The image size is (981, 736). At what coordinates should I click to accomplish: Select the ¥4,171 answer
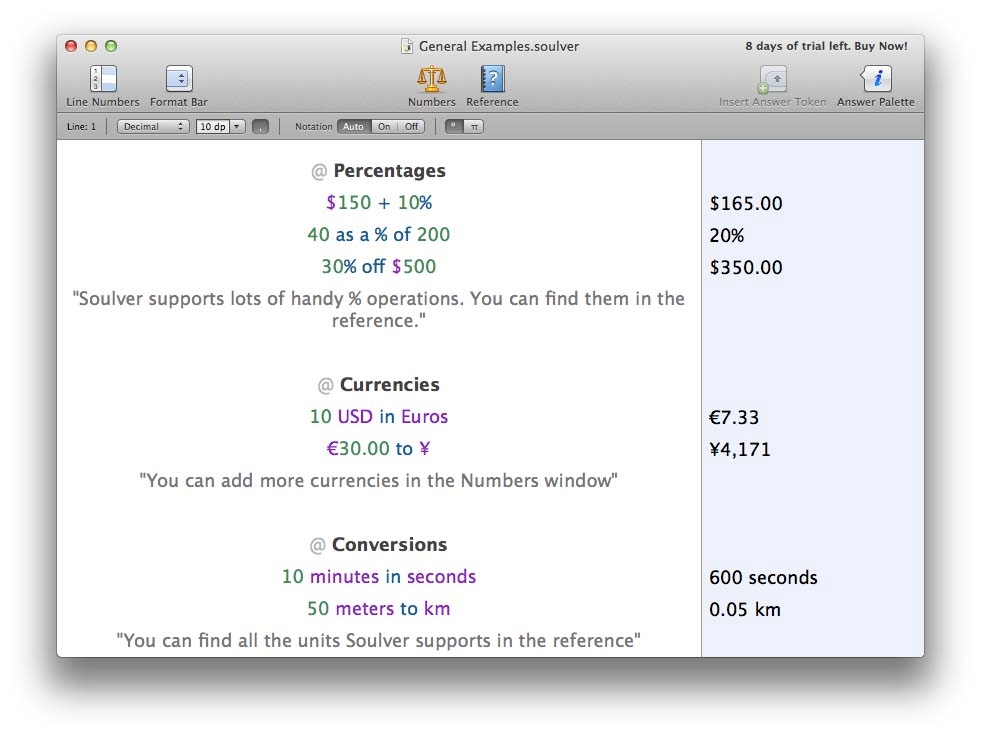click(x=740, y=449)
